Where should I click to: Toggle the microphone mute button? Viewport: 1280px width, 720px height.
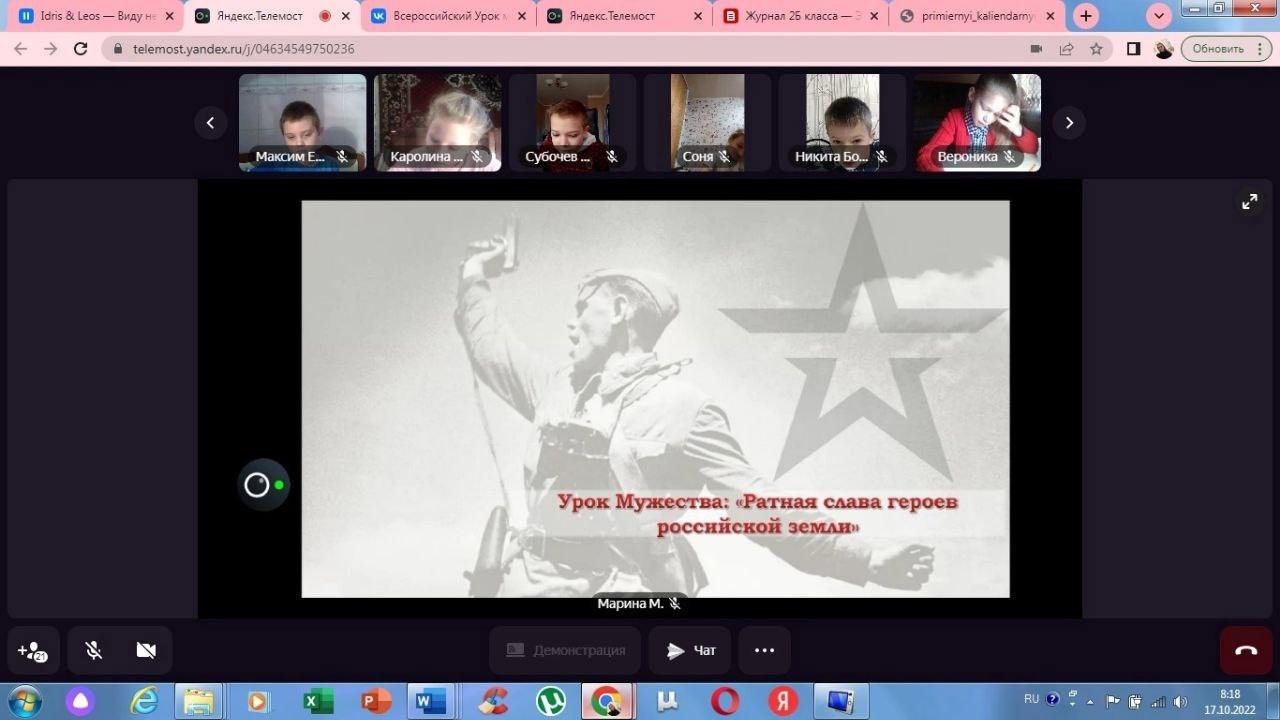coord(94,651)
